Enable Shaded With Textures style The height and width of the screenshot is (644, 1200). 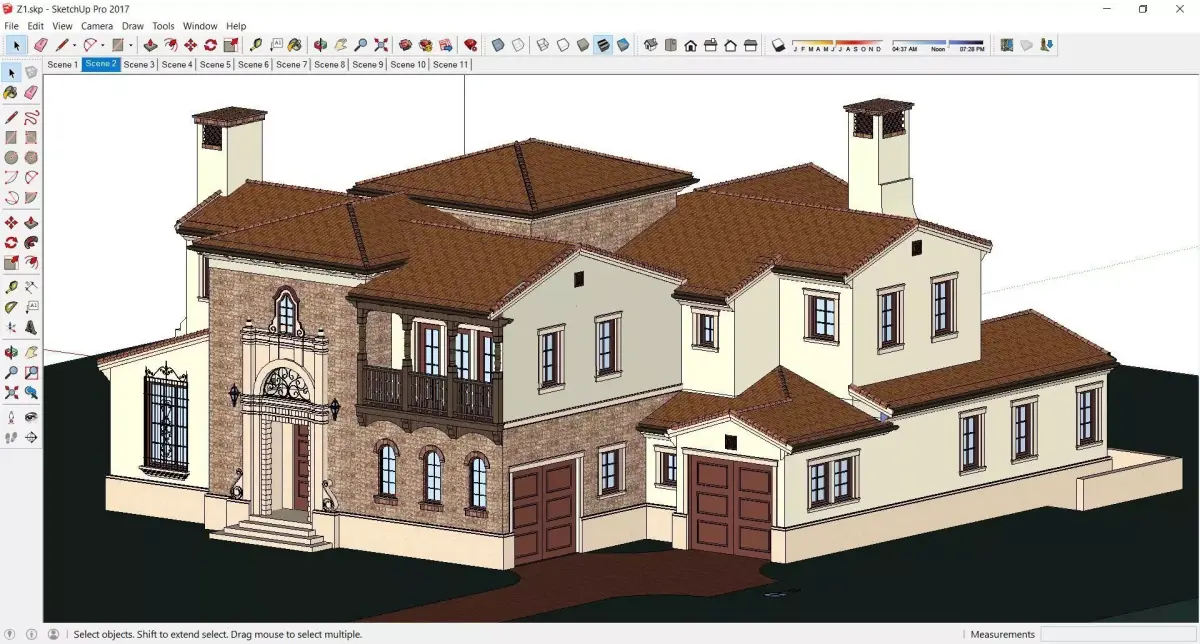(602, 45)
